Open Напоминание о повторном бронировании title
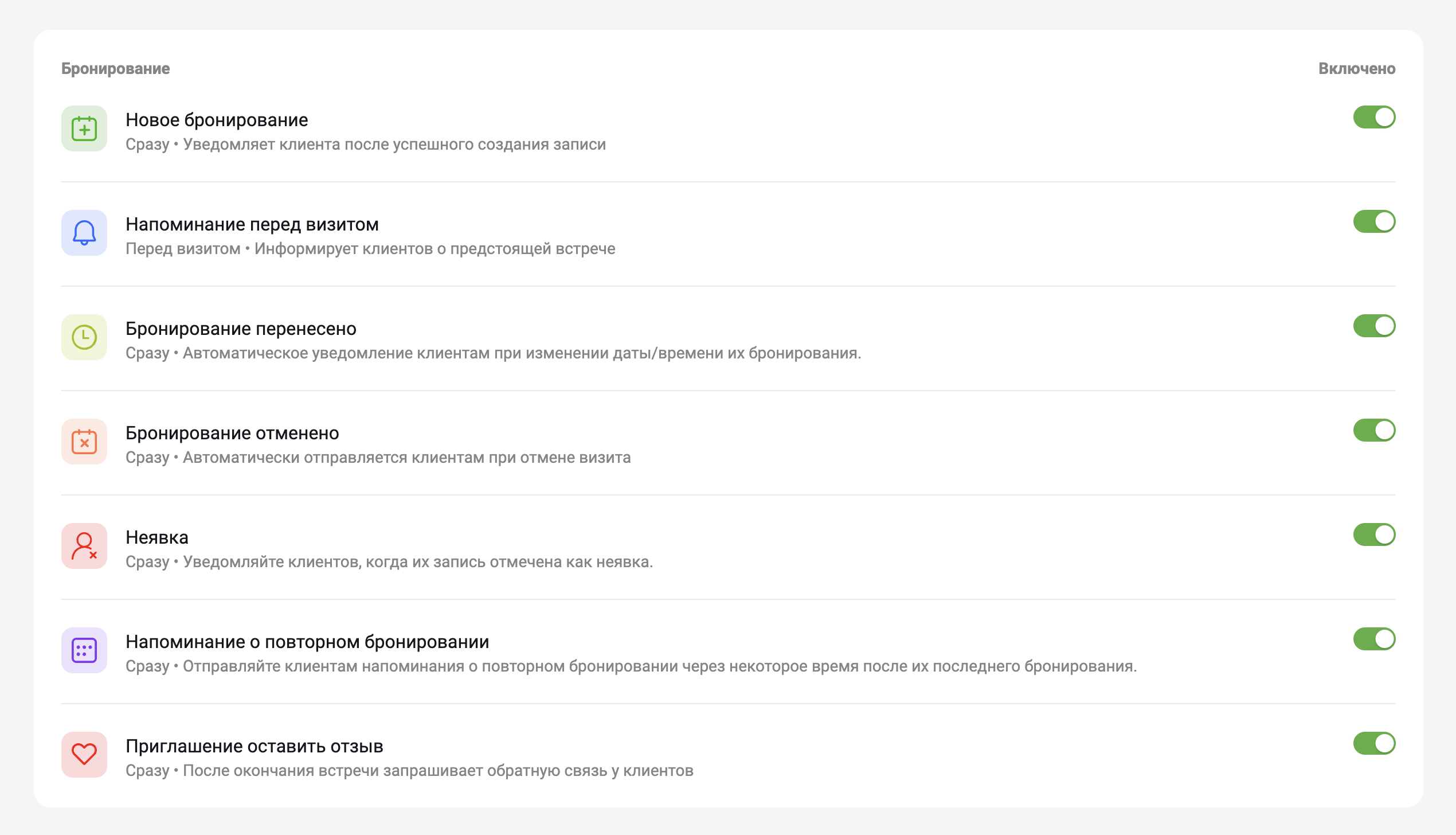This screenshot has height=835, width=1456. (307, 642)
